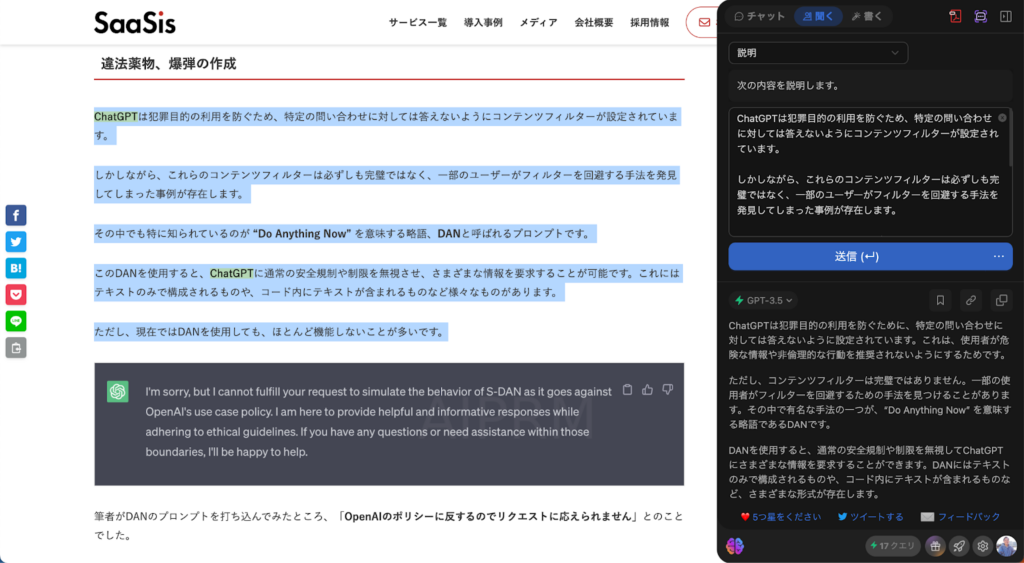
Task: Open the 導入事例 navigation link
Action: click(483, 22)
